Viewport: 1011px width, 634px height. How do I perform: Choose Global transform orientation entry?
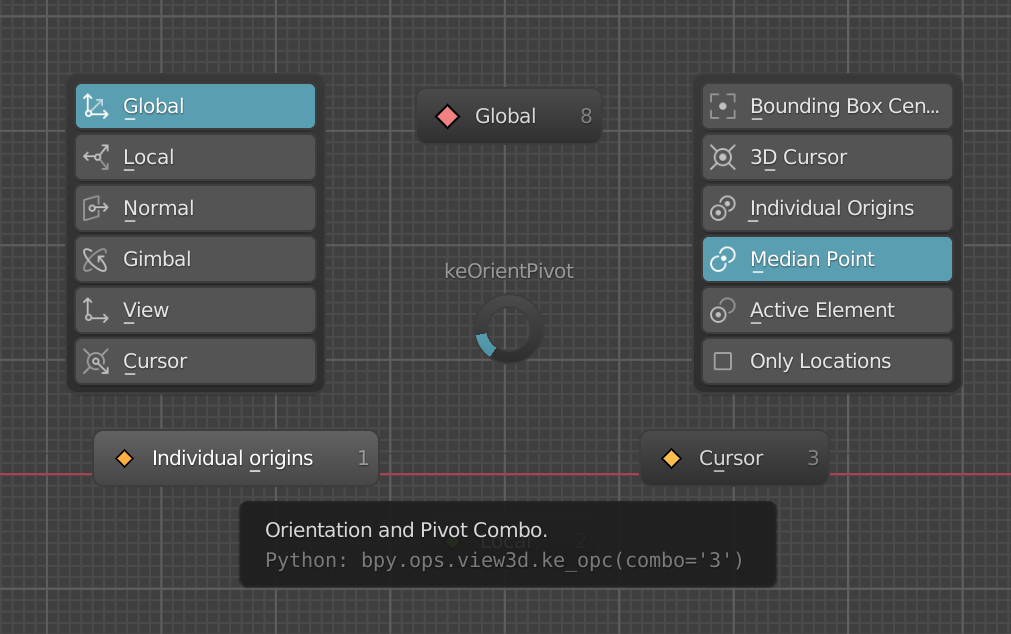[x=195, y=106]
